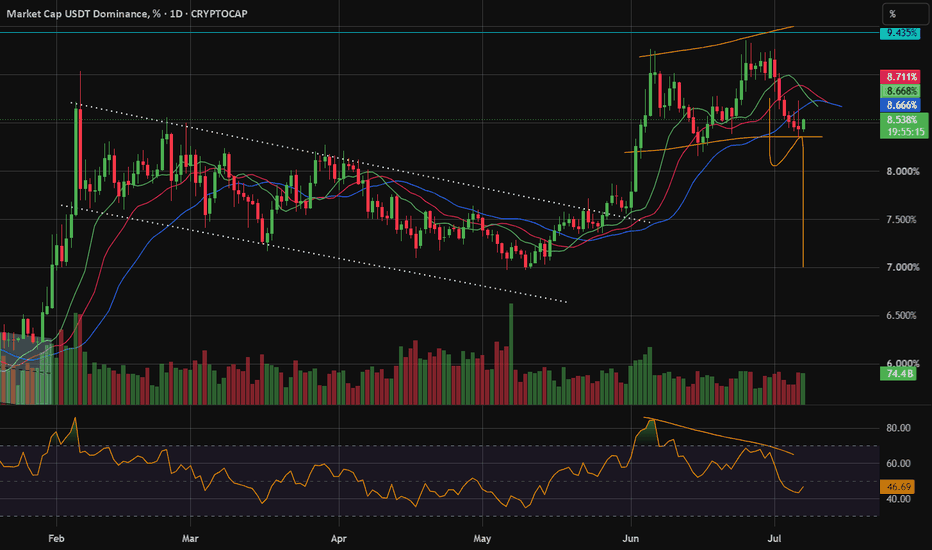Click the Apr label on the time axis
This screenshot has width=932, height=550.
(338, 539)
